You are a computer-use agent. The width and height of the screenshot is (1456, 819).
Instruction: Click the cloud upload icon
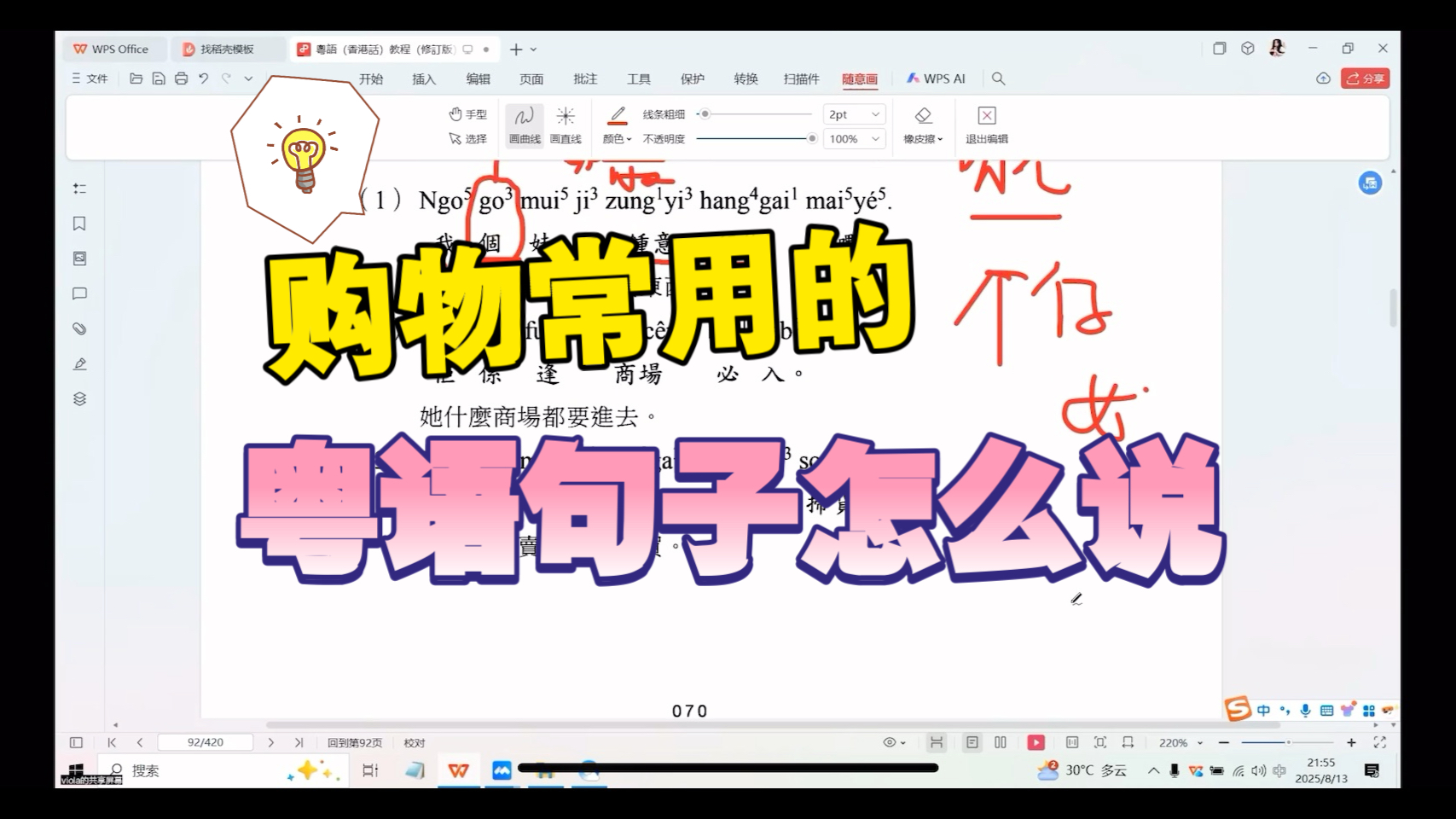coord(1323,78)
